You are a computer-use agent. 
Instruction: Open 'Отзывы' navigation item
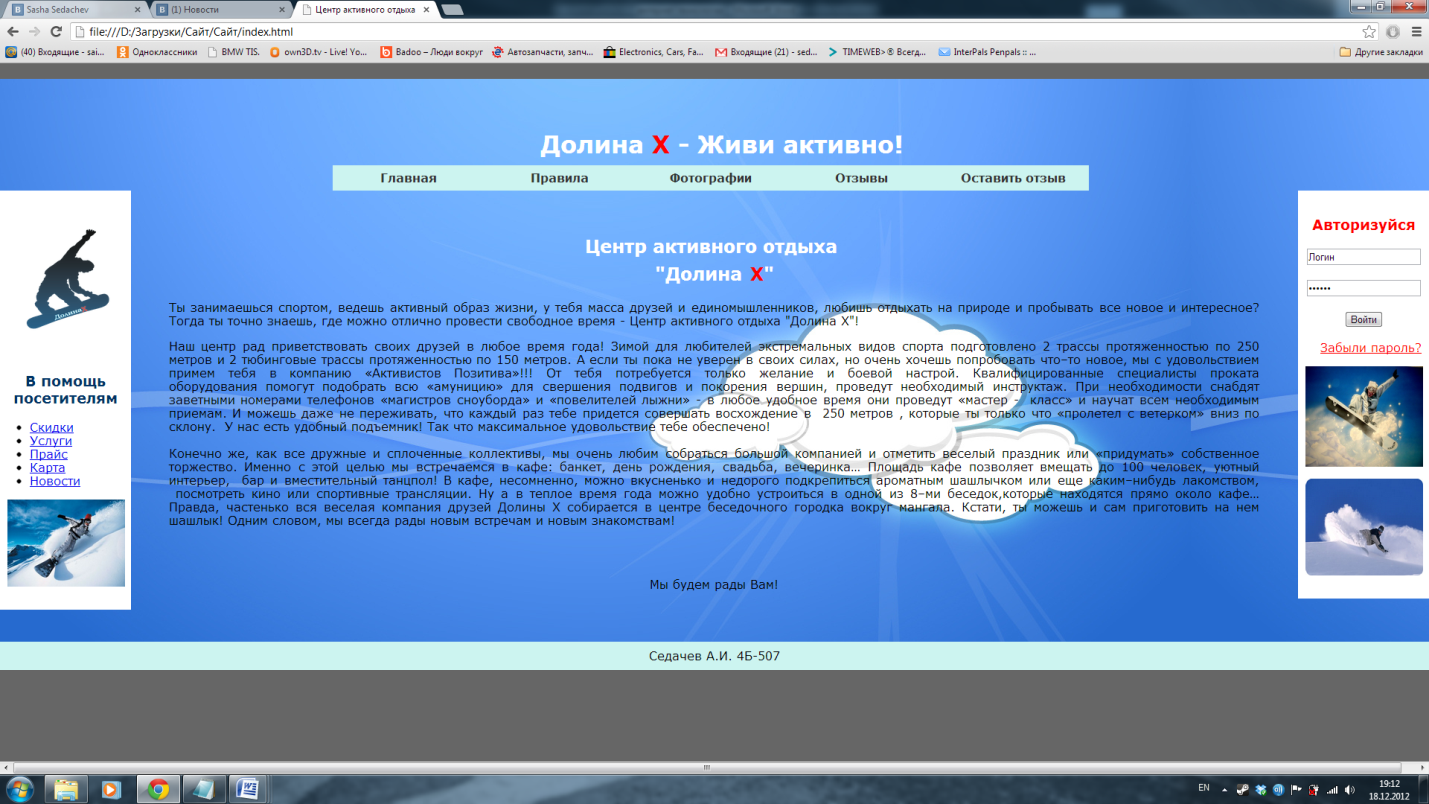pos(861,178)
